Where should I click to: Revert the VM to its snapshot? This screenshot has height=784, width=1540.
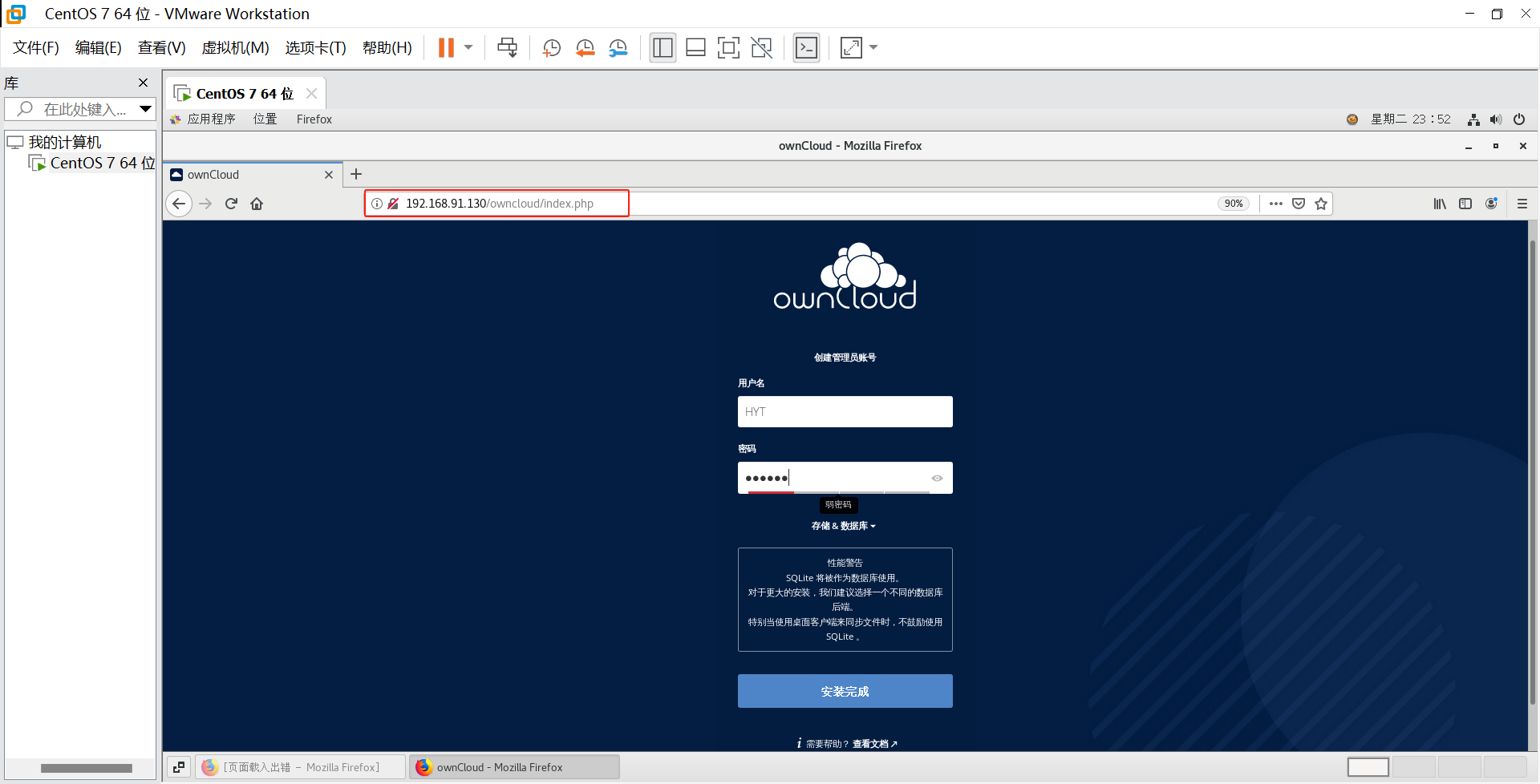(x=585, y=47)
